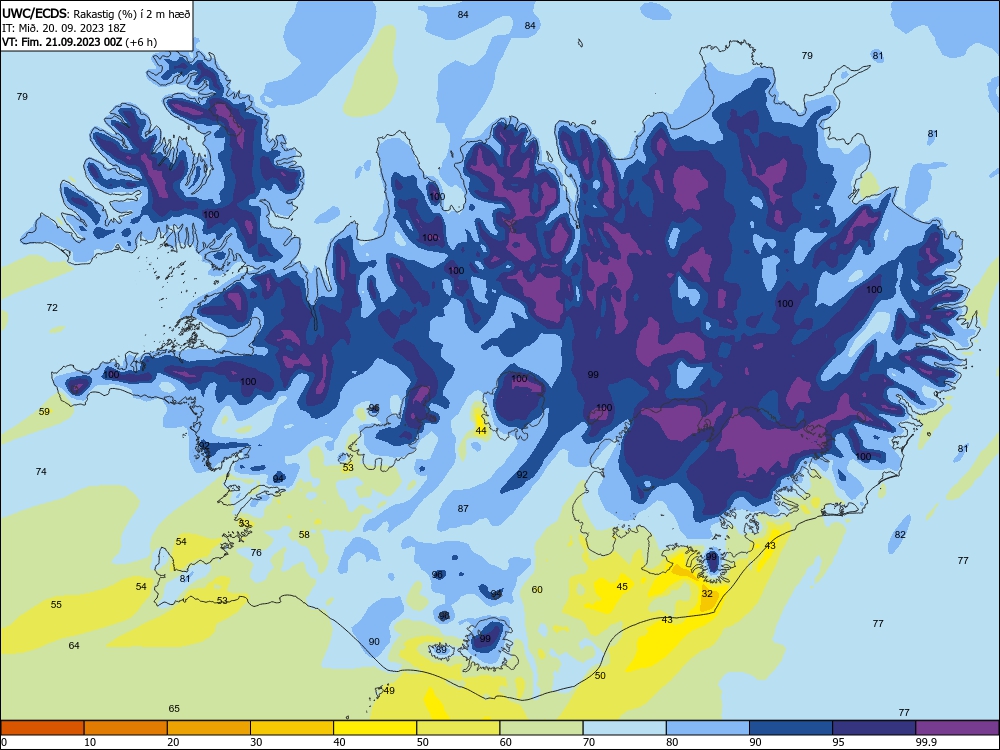Pick the light green 60–70 legend swatch
The width and height of the screenshot is (1000, 750).
(x=541, y=728)
